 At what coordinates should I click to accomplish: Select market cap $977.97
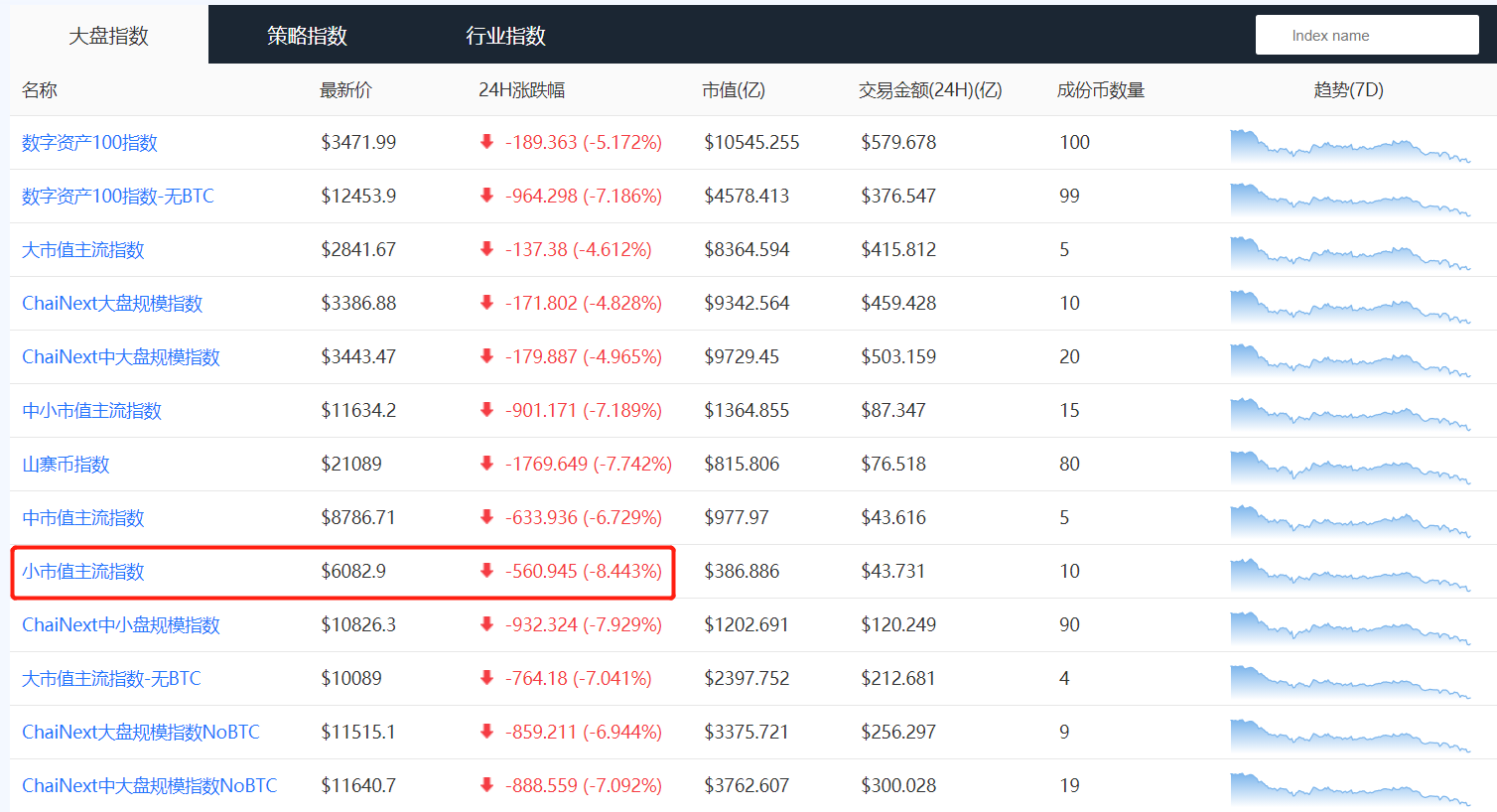tap(737, 517)
